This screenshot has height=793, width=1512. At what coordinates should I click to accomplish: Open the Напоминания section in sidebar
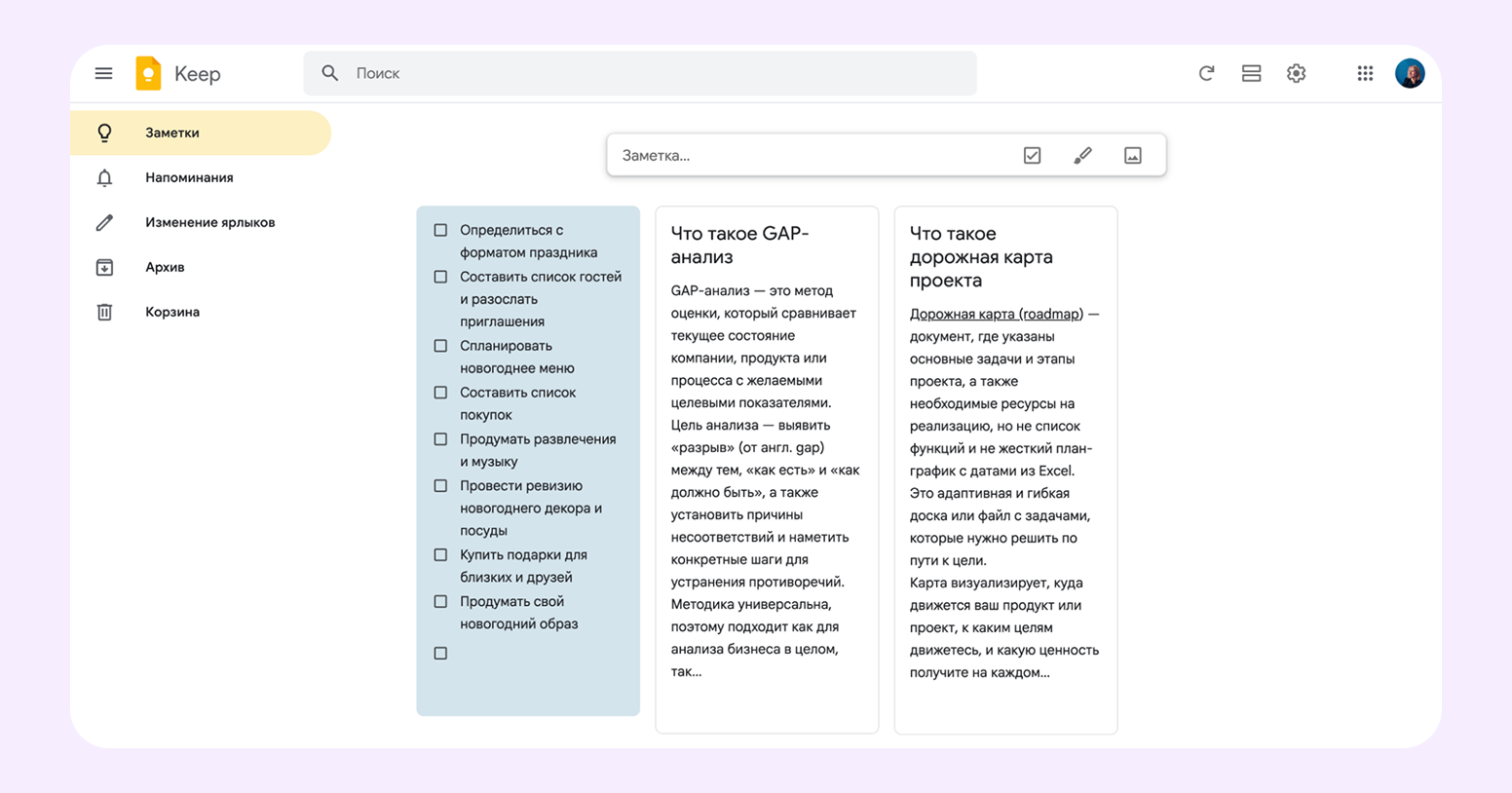point(189,177)
